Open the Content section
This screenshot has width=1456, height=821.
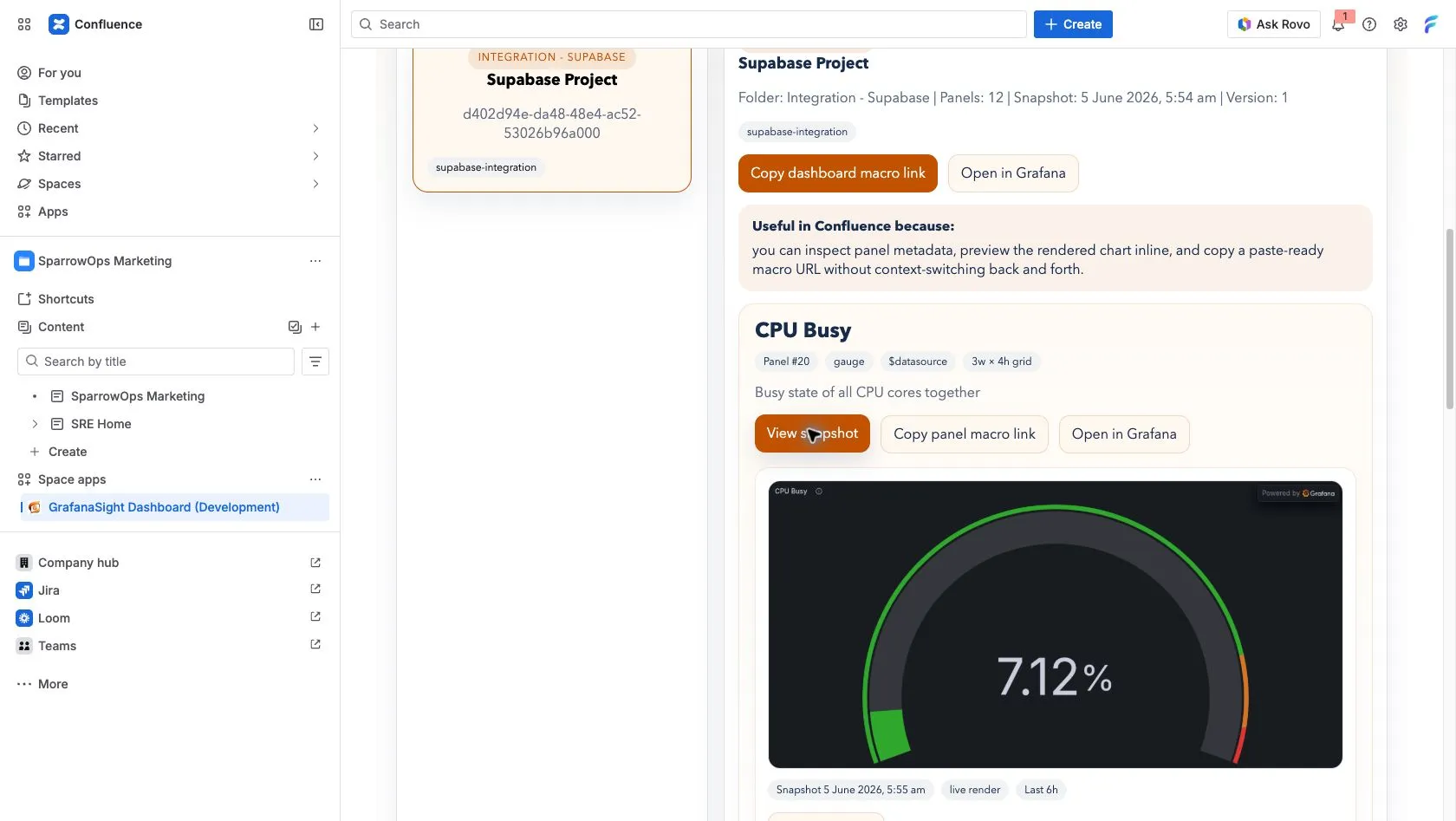[x=61, y=327]
